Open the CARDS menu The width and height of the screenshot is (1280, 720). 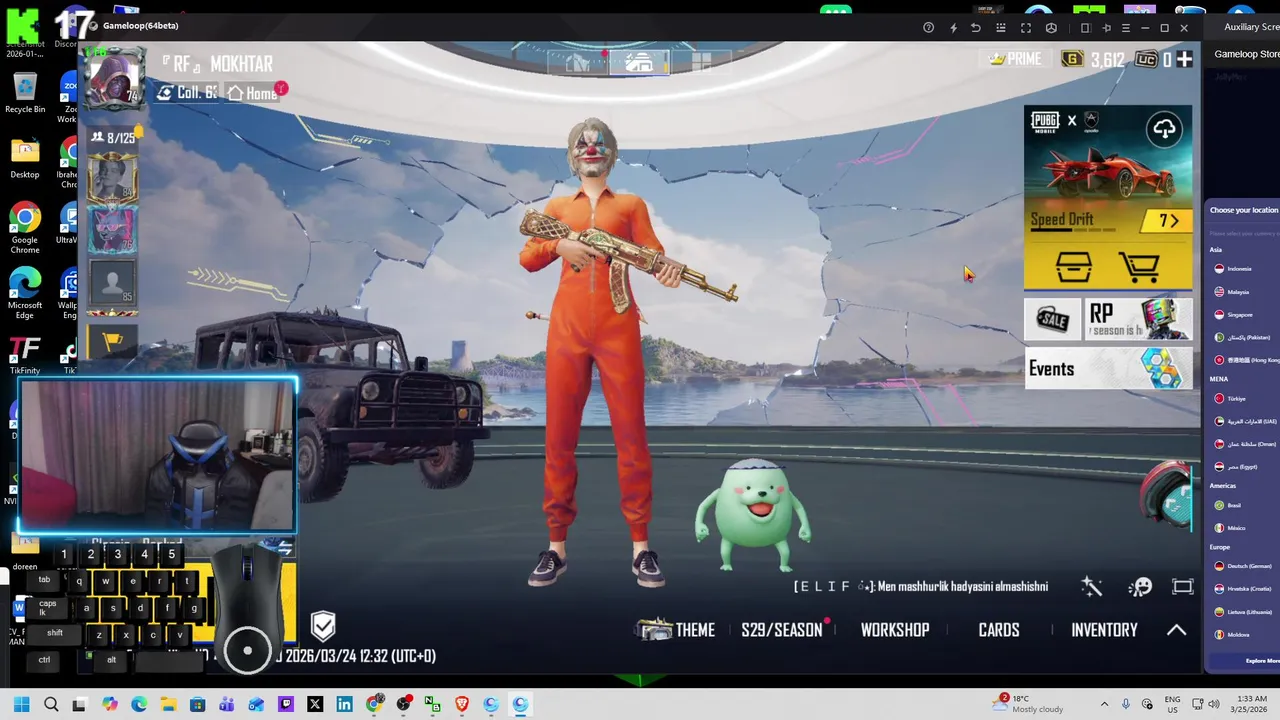pyautogui.click(x=999, y=630)
